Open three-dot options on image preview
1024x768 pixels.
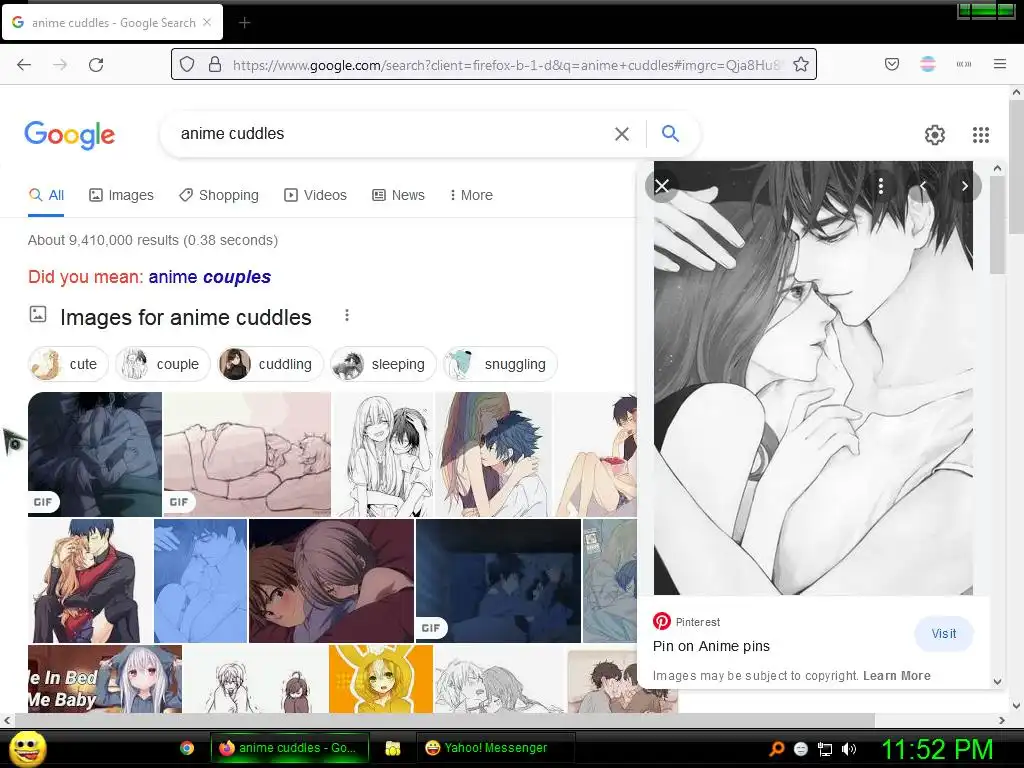[x=880, y=186]
